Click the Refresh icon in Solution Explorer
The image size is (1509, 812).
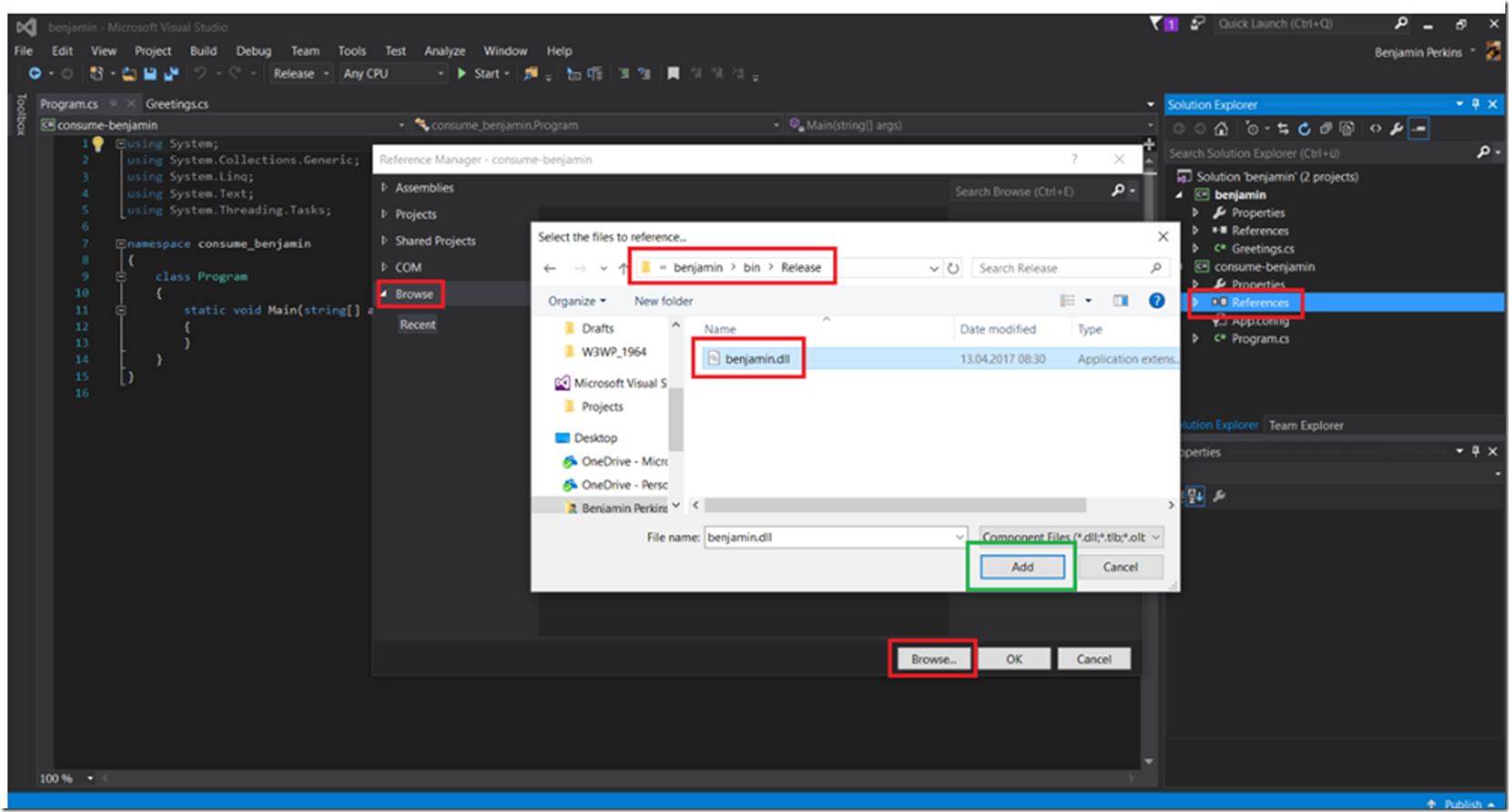tap(1304, 129)
